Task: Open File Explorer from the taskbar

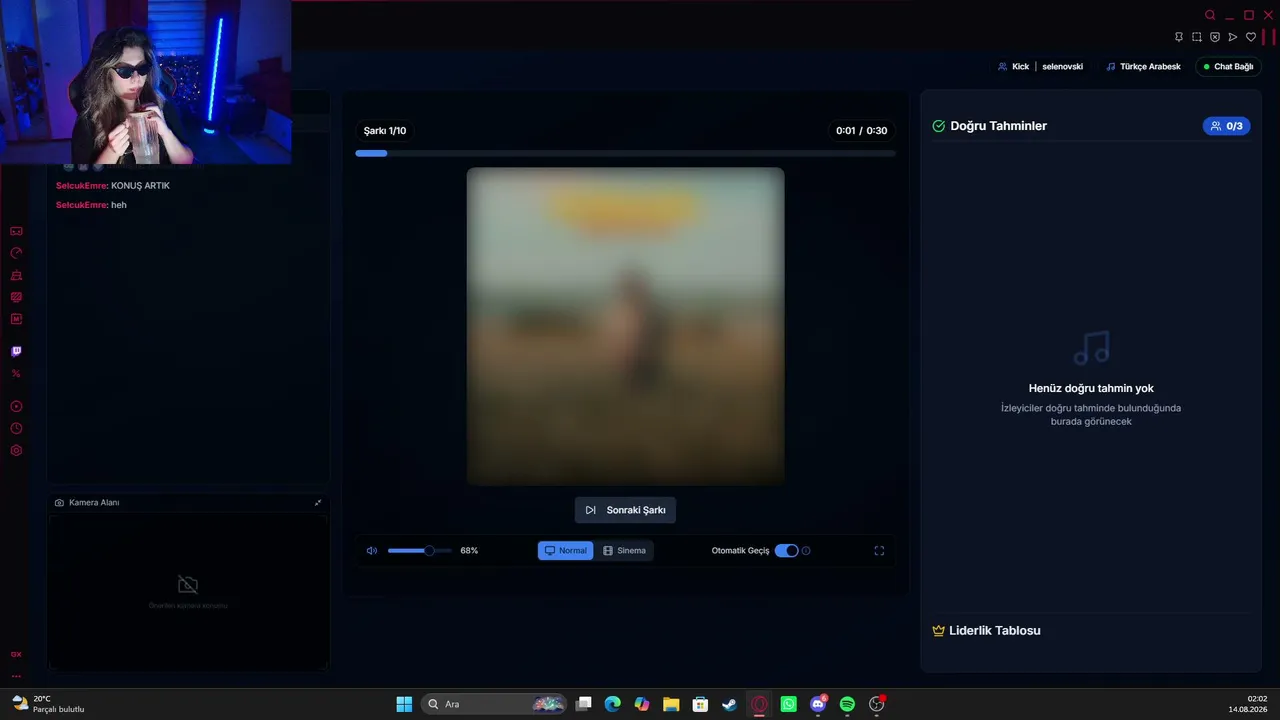Action: pyautogui.click(x=671, y=704)
